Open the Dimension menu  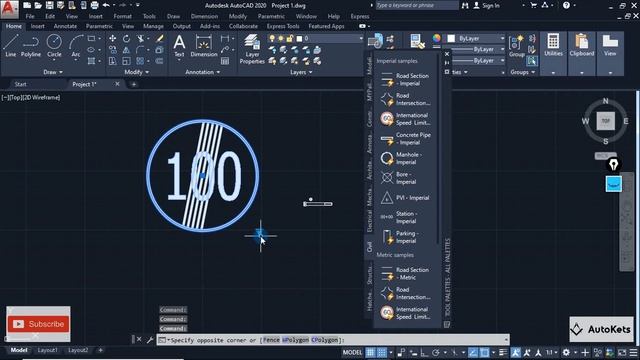click(x=204, y=16)
